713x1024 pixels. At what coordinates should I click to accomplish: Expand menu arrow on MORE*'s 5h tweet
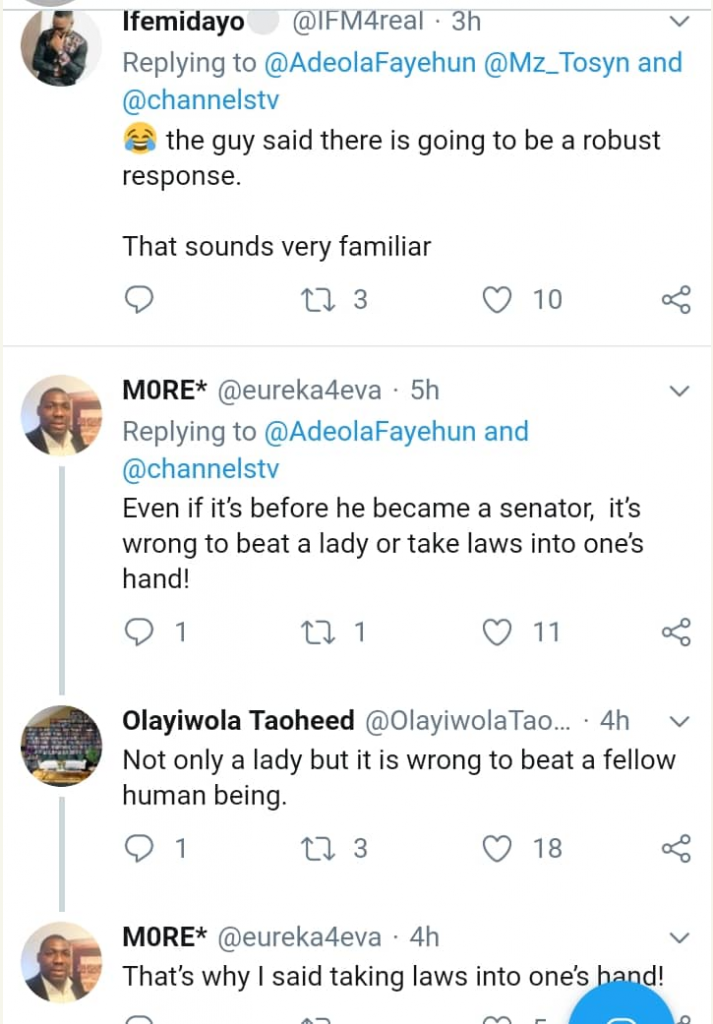click(678, 390)
